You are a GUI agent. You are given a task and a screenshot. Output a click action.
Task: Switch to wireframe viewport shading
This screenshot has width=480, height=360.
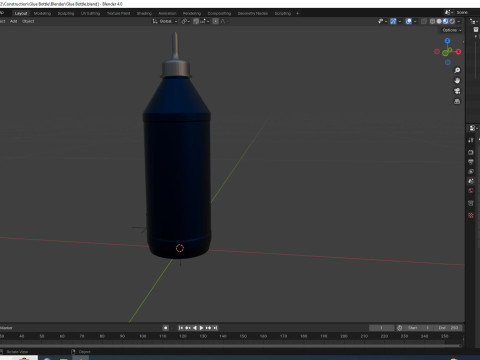coord(432,21)
